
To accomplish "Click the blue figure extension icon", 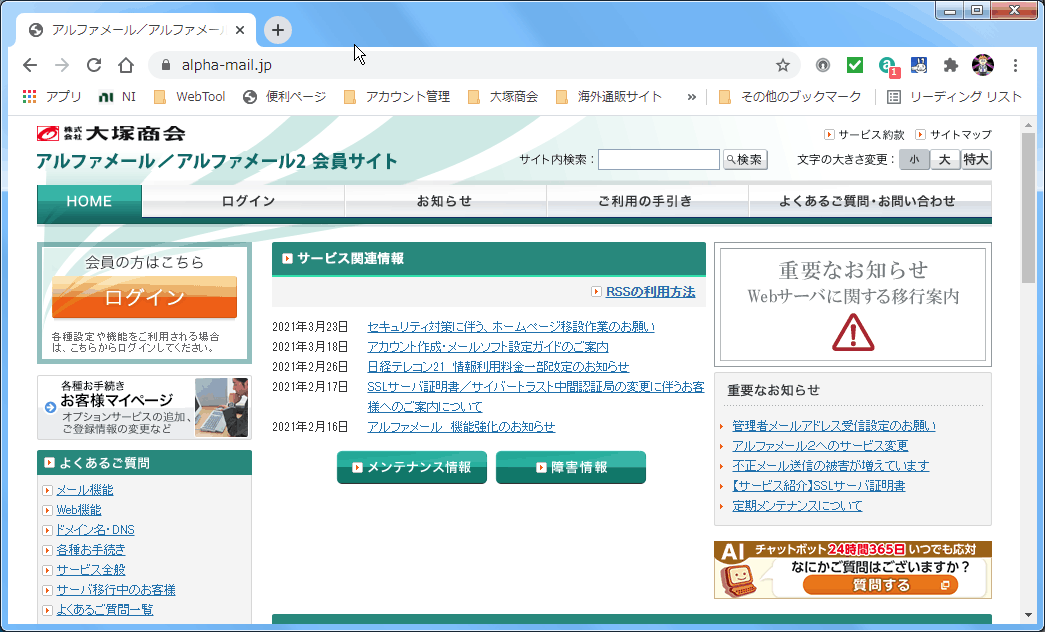I will tap(919, 65).
